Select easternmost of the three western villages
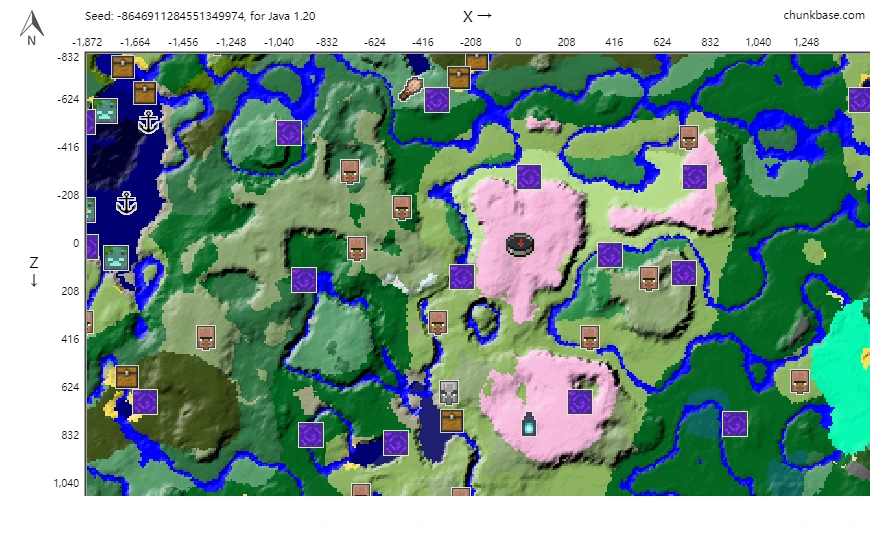This screenshot has width=870, height=540. pos(402,207)
